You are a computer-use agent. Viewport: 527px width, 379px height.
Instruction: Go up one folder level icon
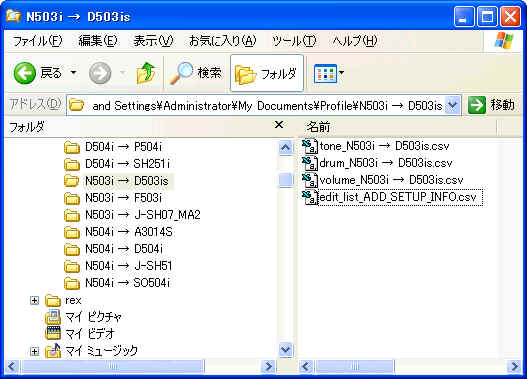tap(146, 73)
